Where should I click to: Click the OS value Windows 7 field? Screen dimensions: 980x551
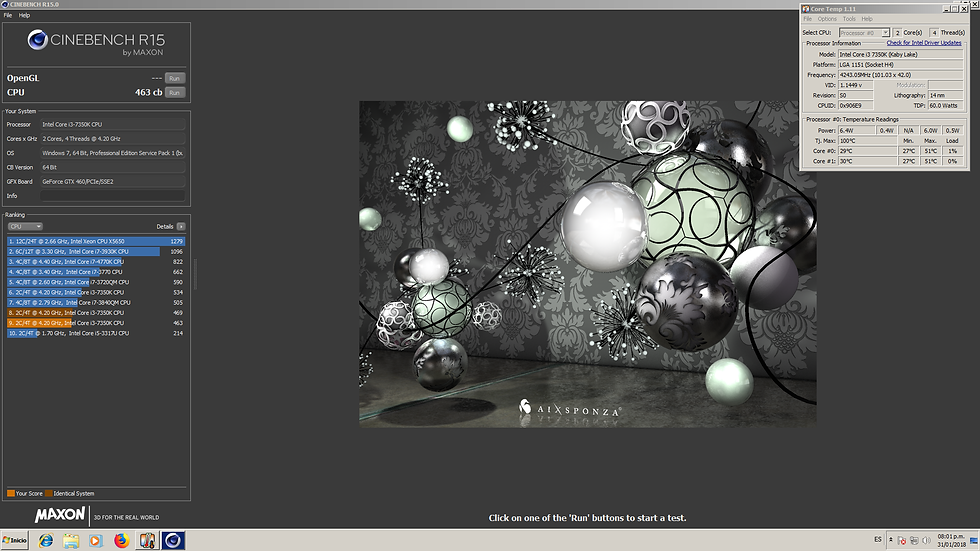(113, 153)
